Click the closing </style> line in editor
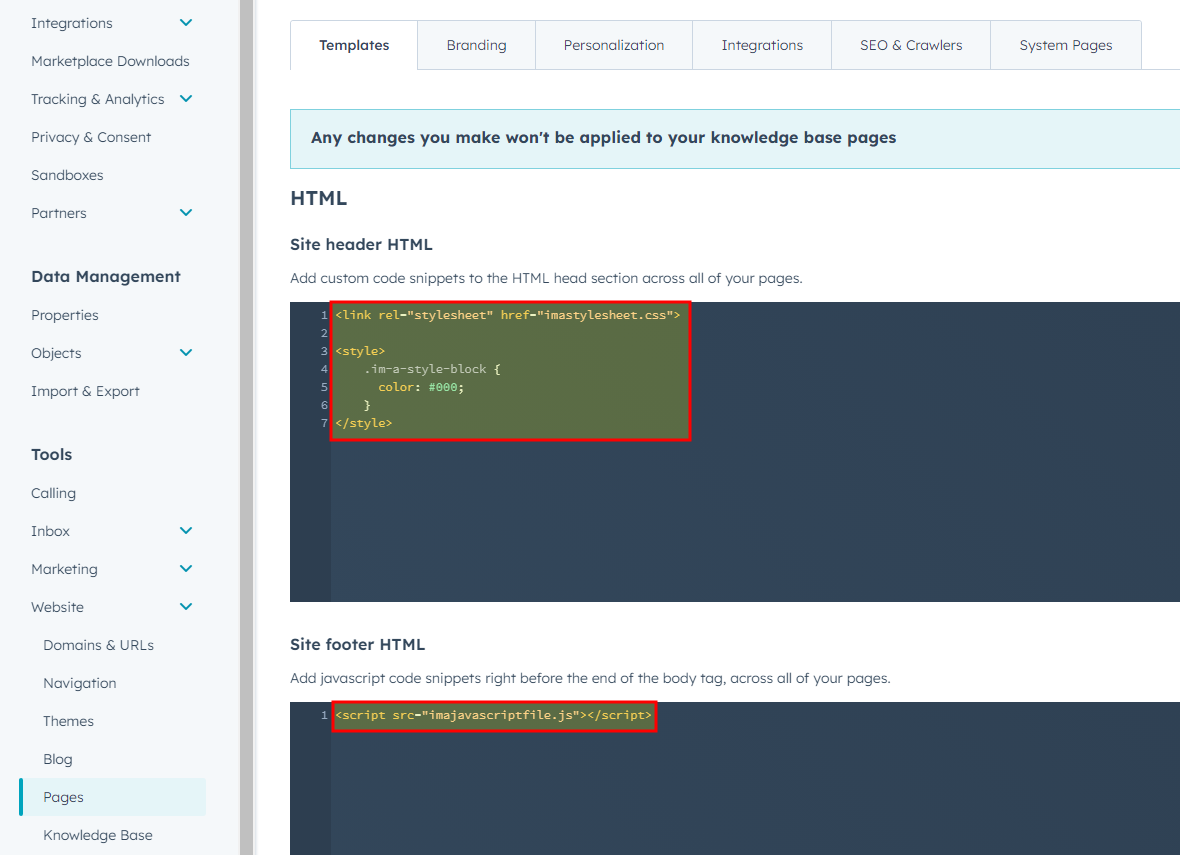Image resolution: width=1180 pixels, height=855 pixels. (x=363, y=423)
